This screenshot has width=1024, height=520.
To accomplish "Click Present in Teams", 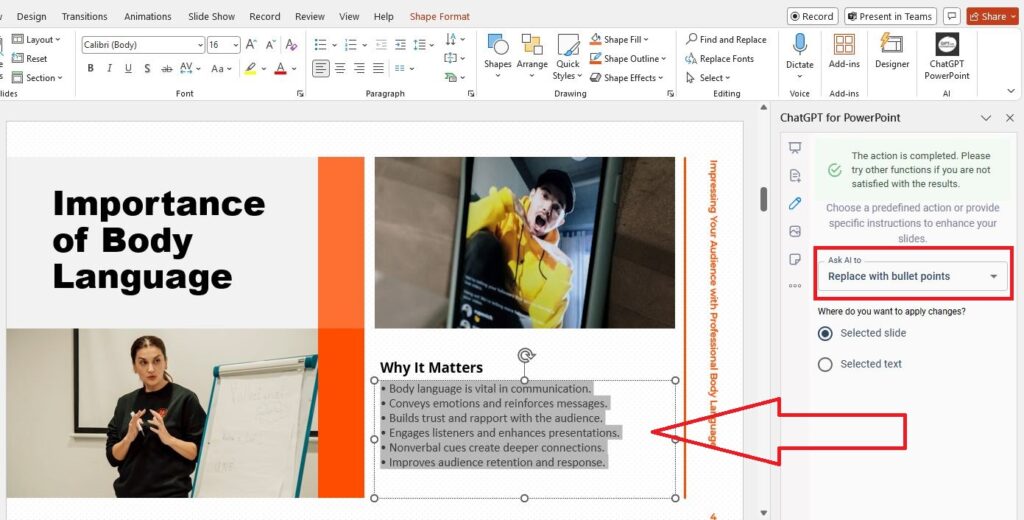I will click(x=890, y=16).
